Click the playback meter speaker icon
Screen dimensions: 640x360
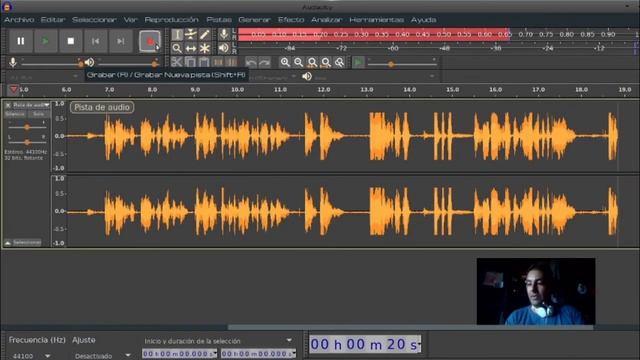(224, 49)
